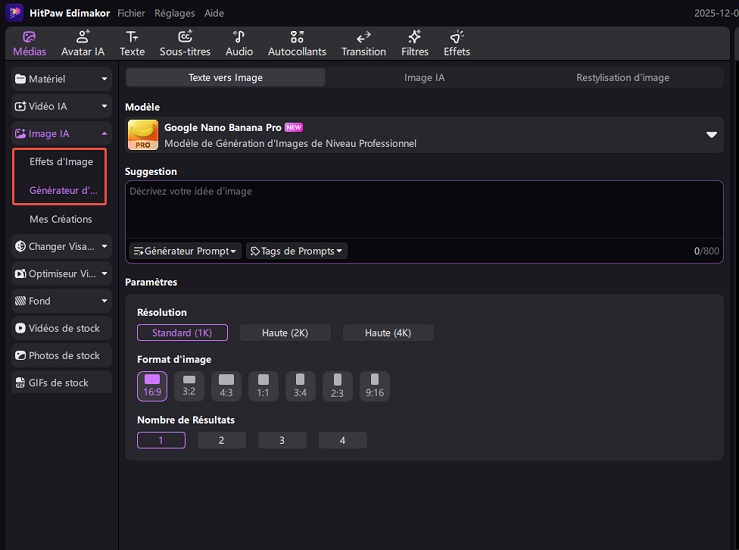The height and width of the screenshot is (550, 739).
Task: Click the Suggestion prompt text field
Action: (423, 210)
